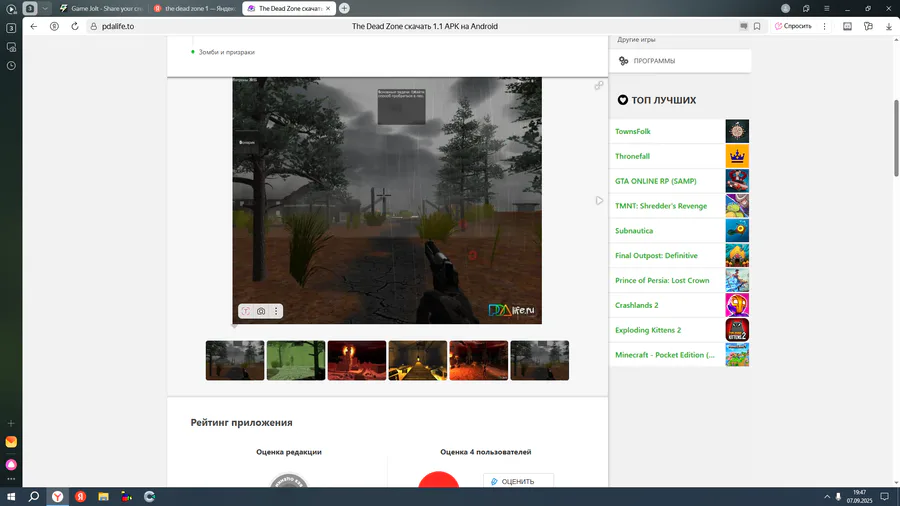The image size is (900, 506).
Task: Open a new tab with the plus button
Action: pyautogui.click(x=344, y=9)
